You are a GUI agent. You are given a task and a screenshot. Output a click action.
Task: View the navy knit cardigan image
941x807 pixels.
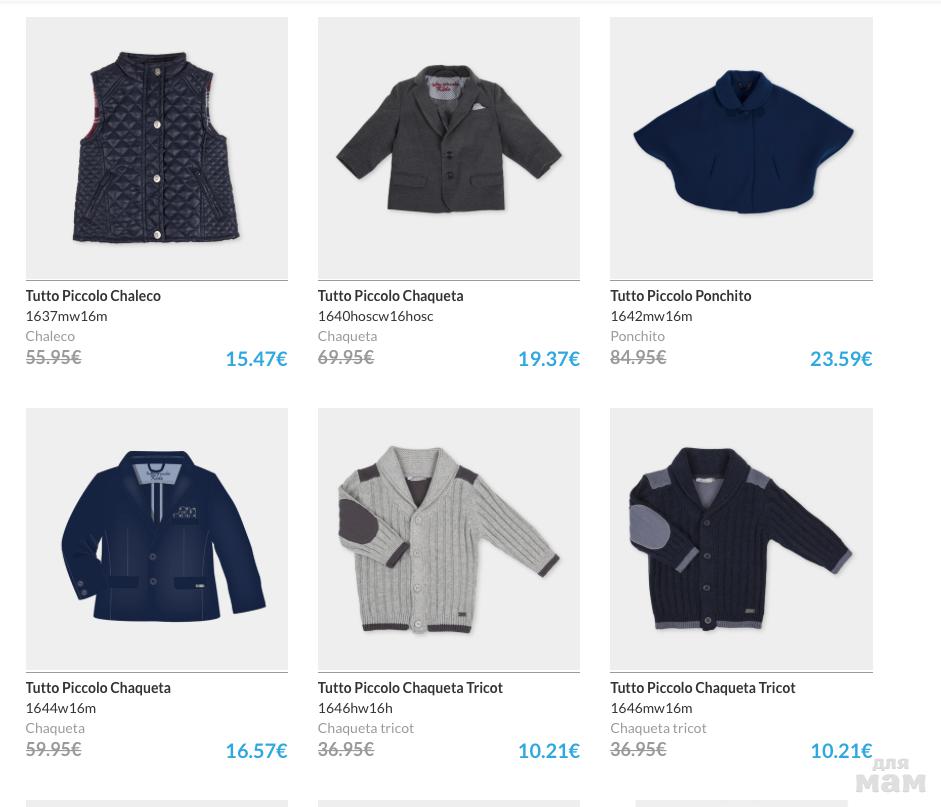(x=741, y=539)
